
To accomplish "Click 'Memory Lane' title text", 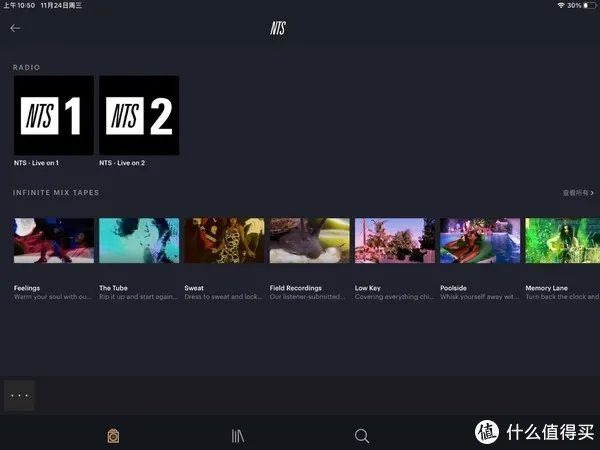I will click(x=546, y=288).
